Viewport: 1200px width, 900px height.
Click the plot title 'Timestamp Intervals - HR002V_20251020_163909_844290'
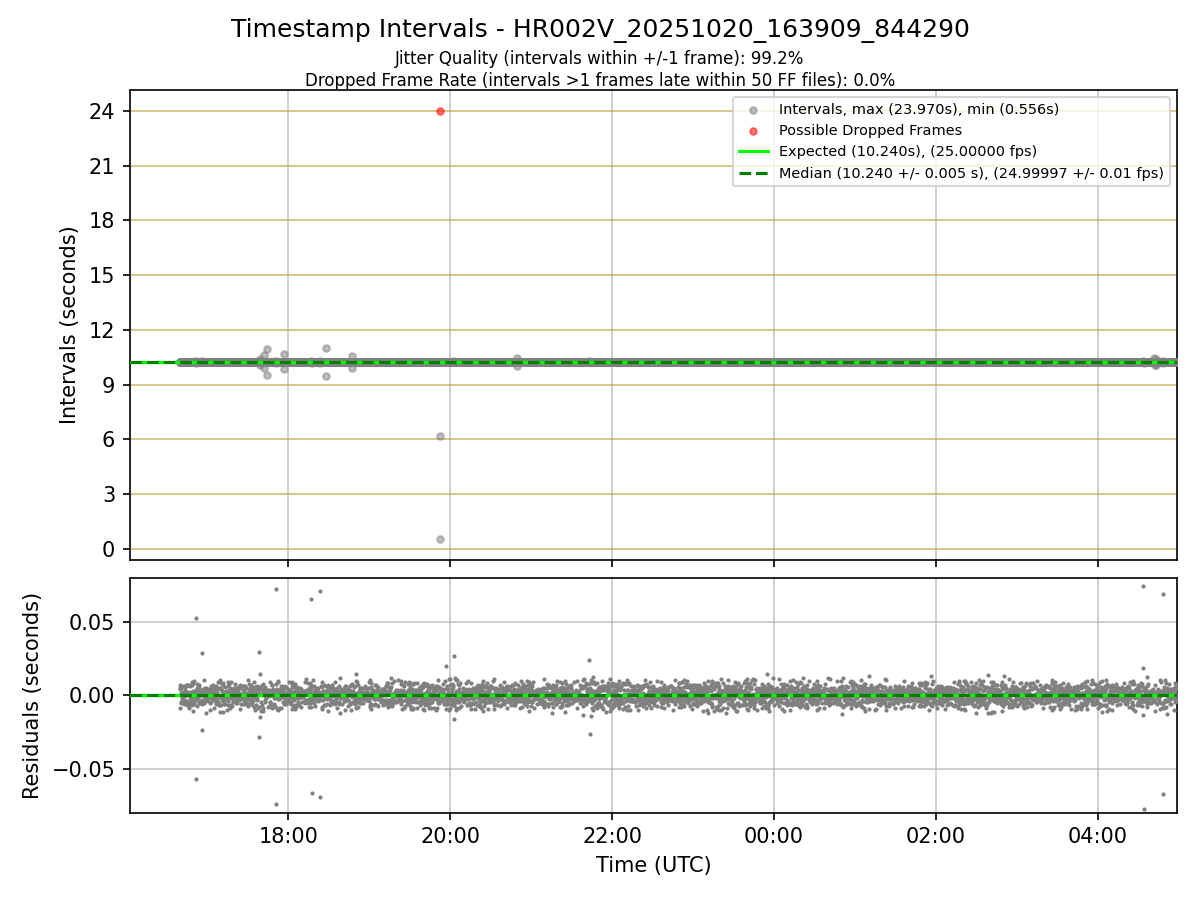[600, 29]
